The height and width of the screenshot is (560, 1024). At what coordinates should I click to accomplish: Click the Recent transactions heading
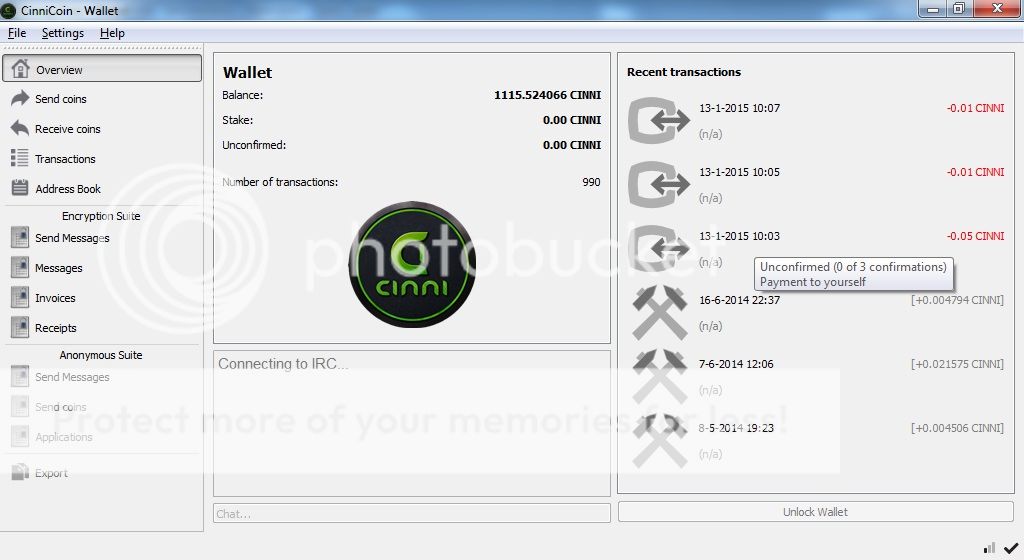click(x=684, y=72)
